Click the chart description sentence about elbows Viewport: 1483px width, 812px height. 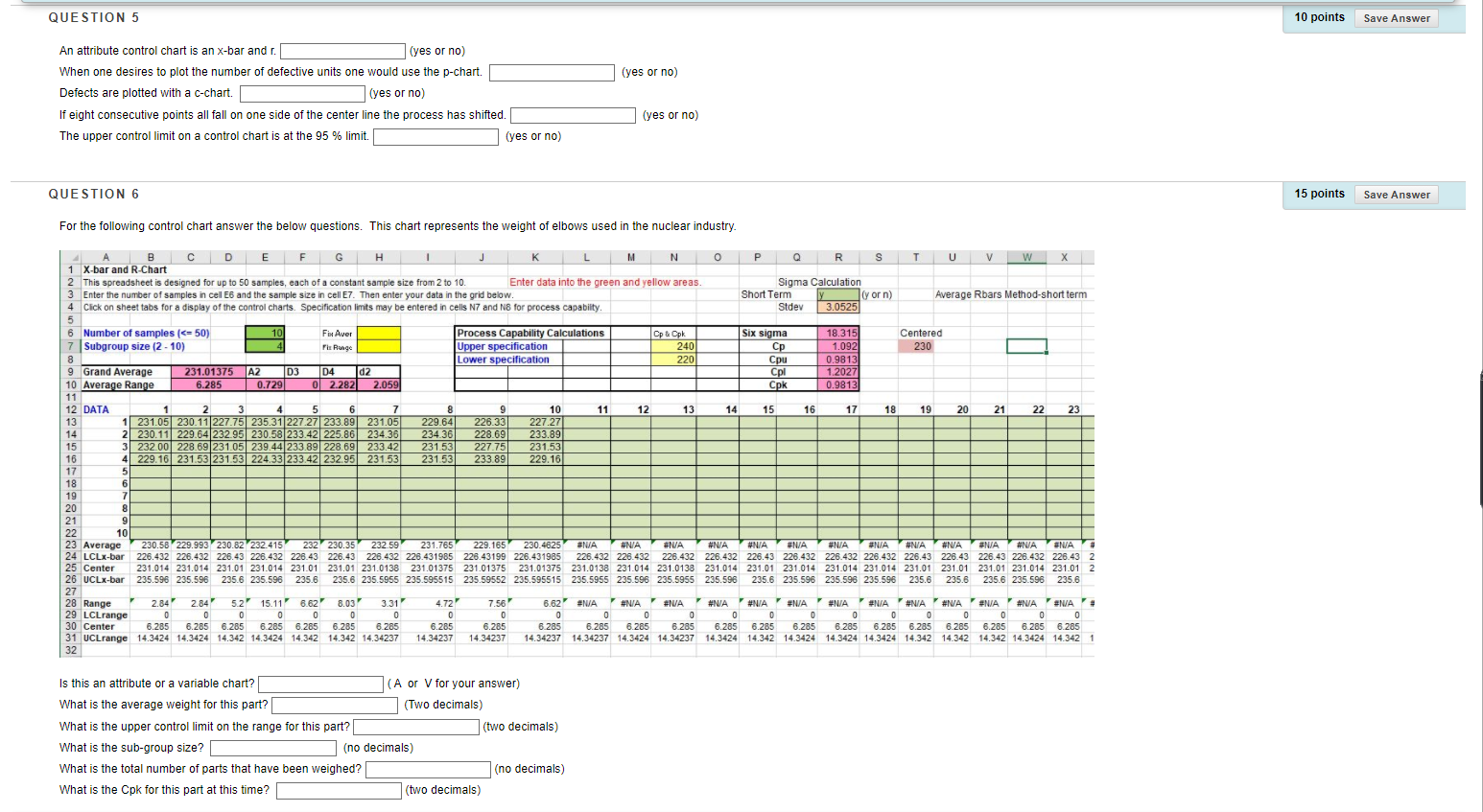(x=398, y=226)
